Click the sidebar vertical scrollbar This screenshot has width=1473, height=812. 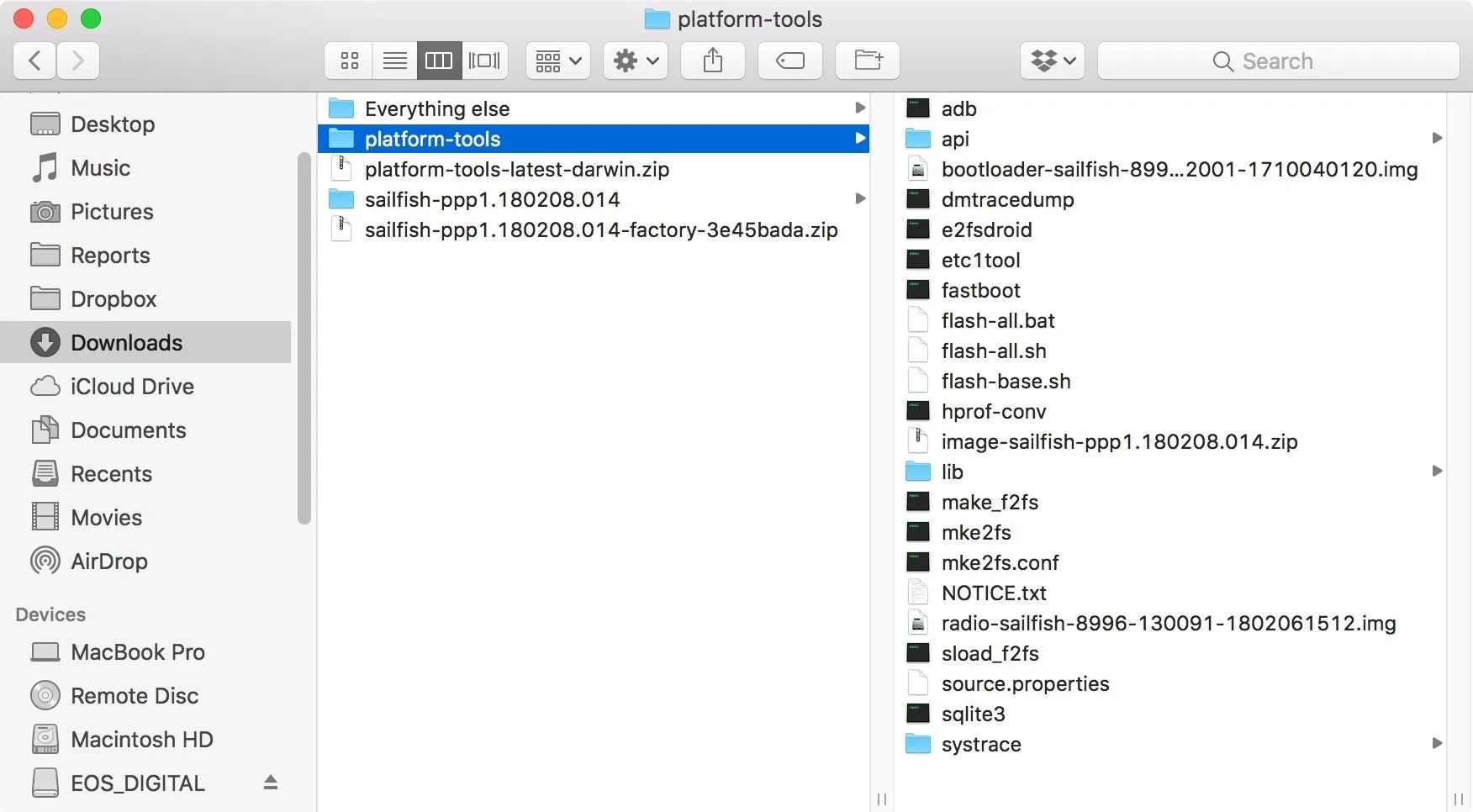304,338
